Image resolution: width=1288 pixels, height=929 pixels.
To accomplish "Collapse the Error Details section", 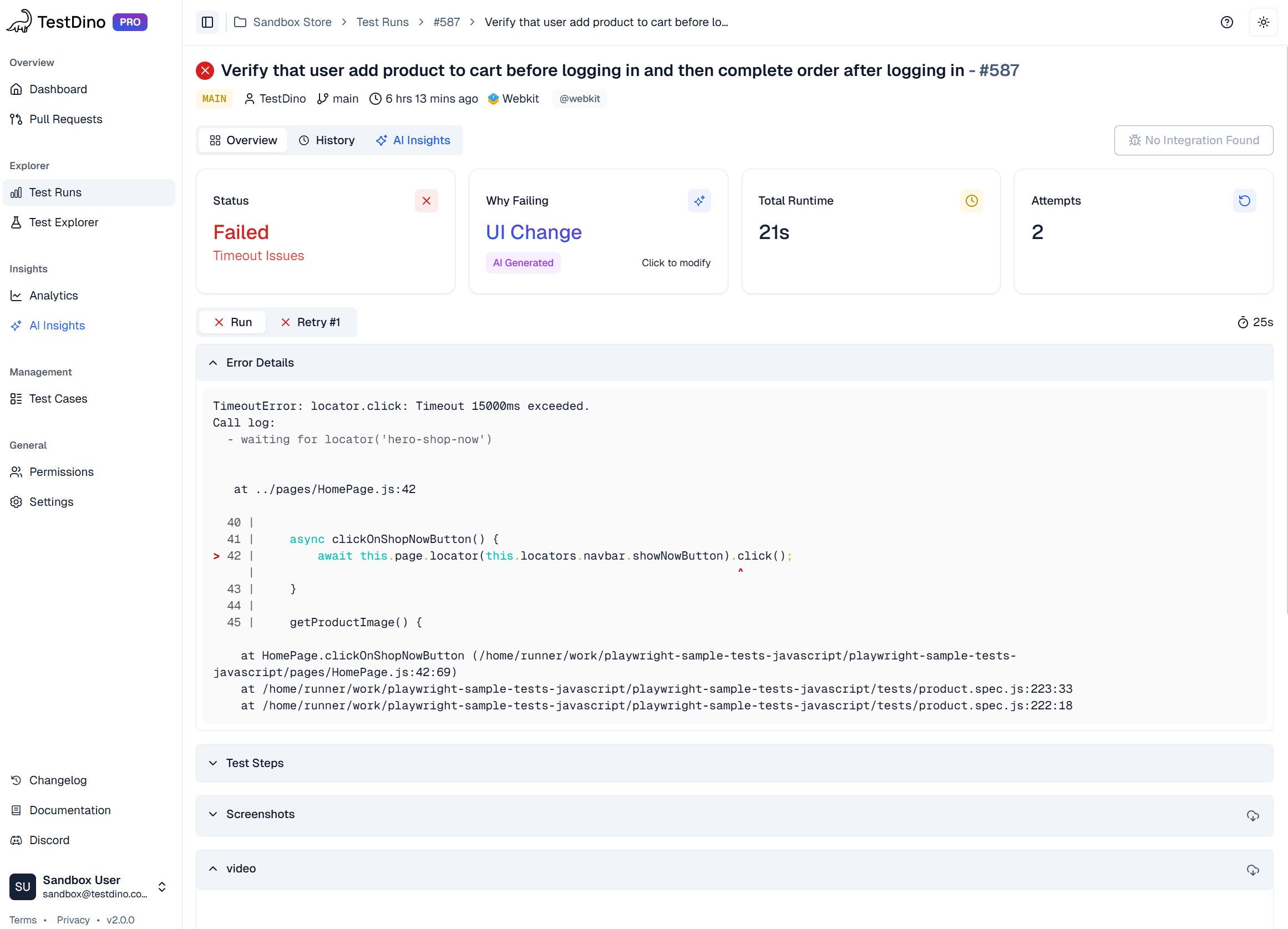I will [x=213, y=362].
